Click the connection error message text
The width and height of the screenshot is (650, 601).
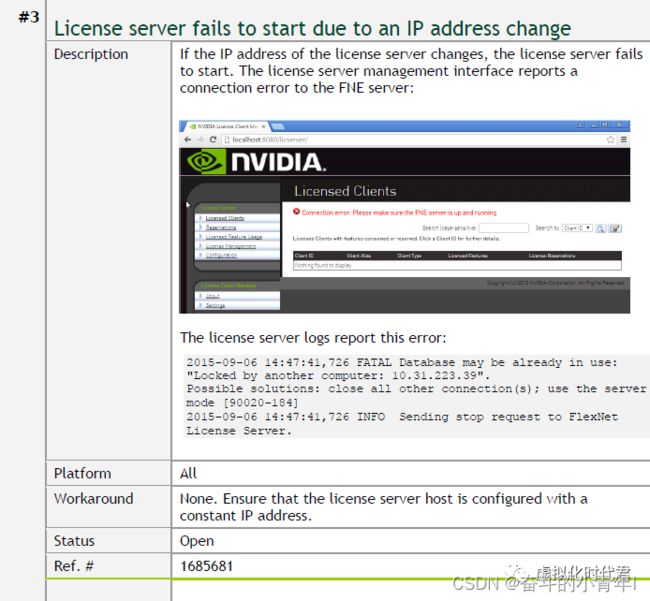pyautogui.click(x=399, y=213)
